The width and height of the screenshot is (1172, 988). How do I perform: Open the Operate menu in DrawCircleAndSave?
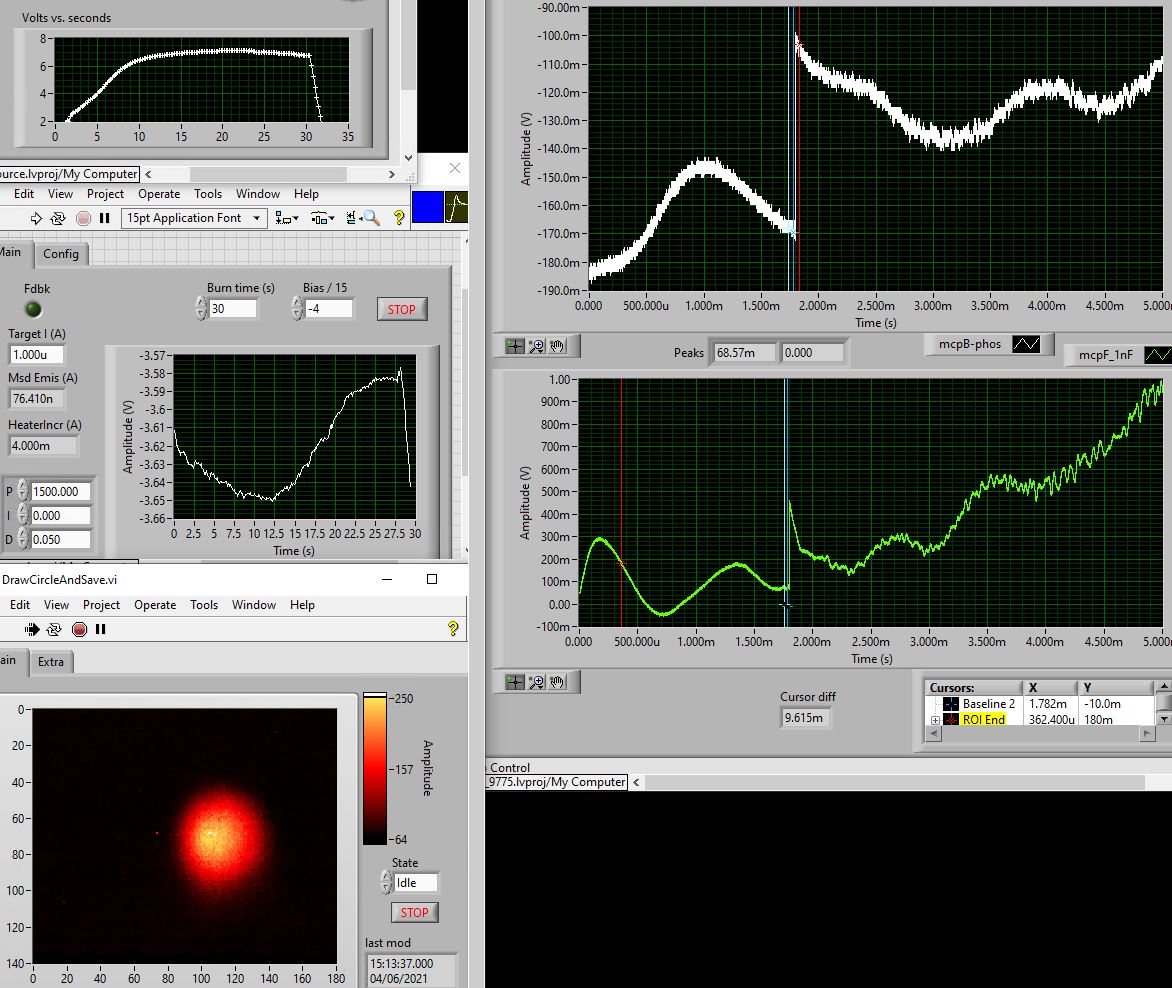tap(155, 605)
